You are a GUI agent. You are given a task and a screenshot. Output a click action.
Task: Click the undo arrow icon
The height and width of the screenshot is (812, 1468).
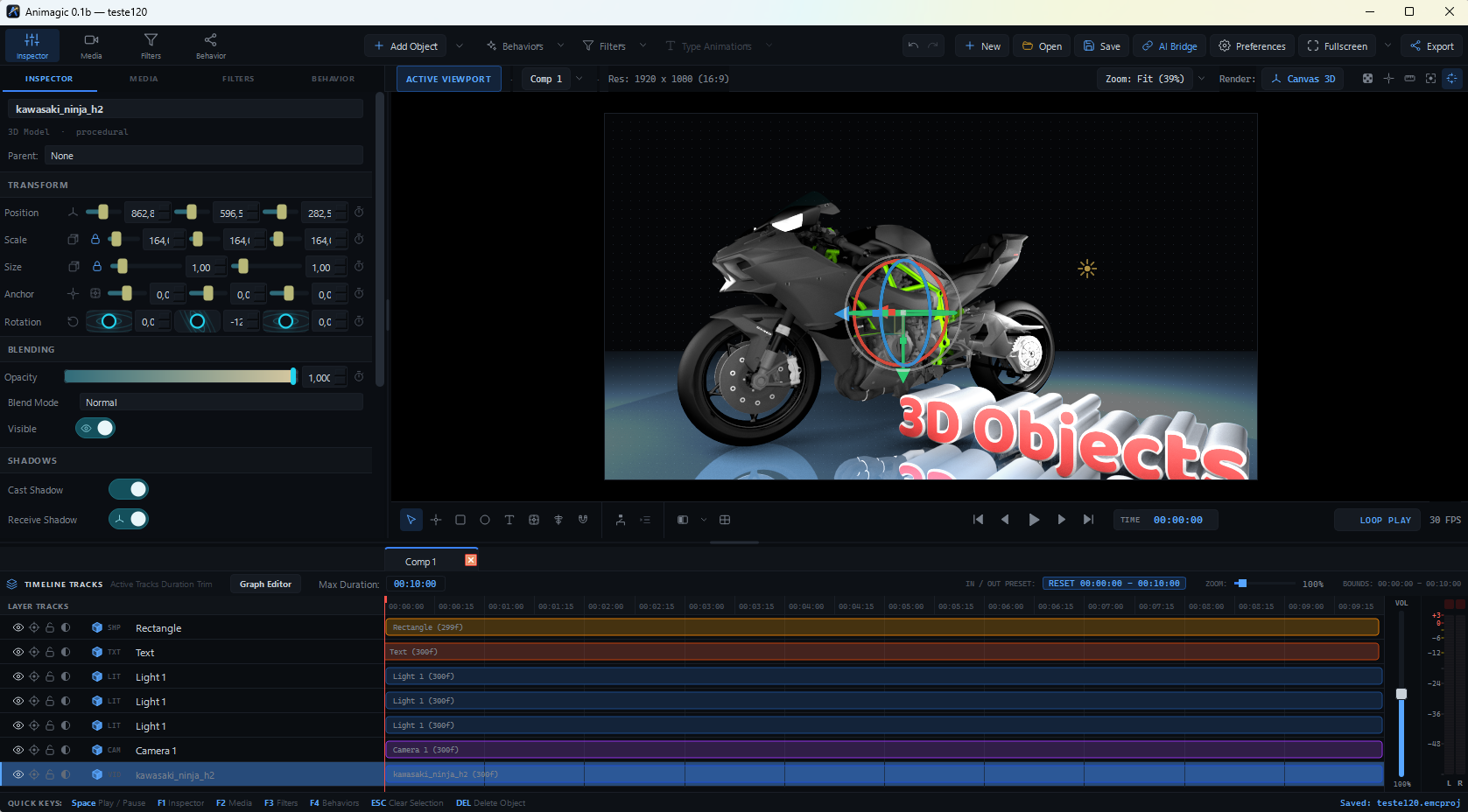tap(913, 45)
